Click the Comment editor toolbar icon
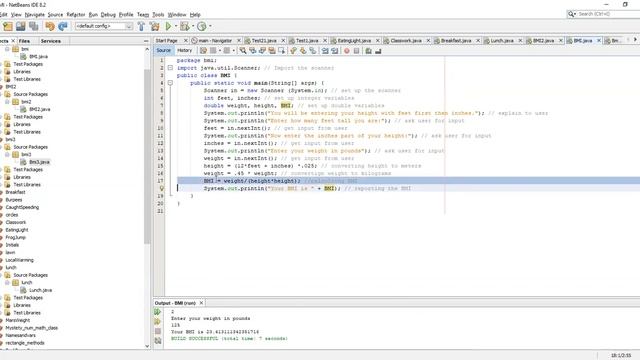 (x=369, y=51)
